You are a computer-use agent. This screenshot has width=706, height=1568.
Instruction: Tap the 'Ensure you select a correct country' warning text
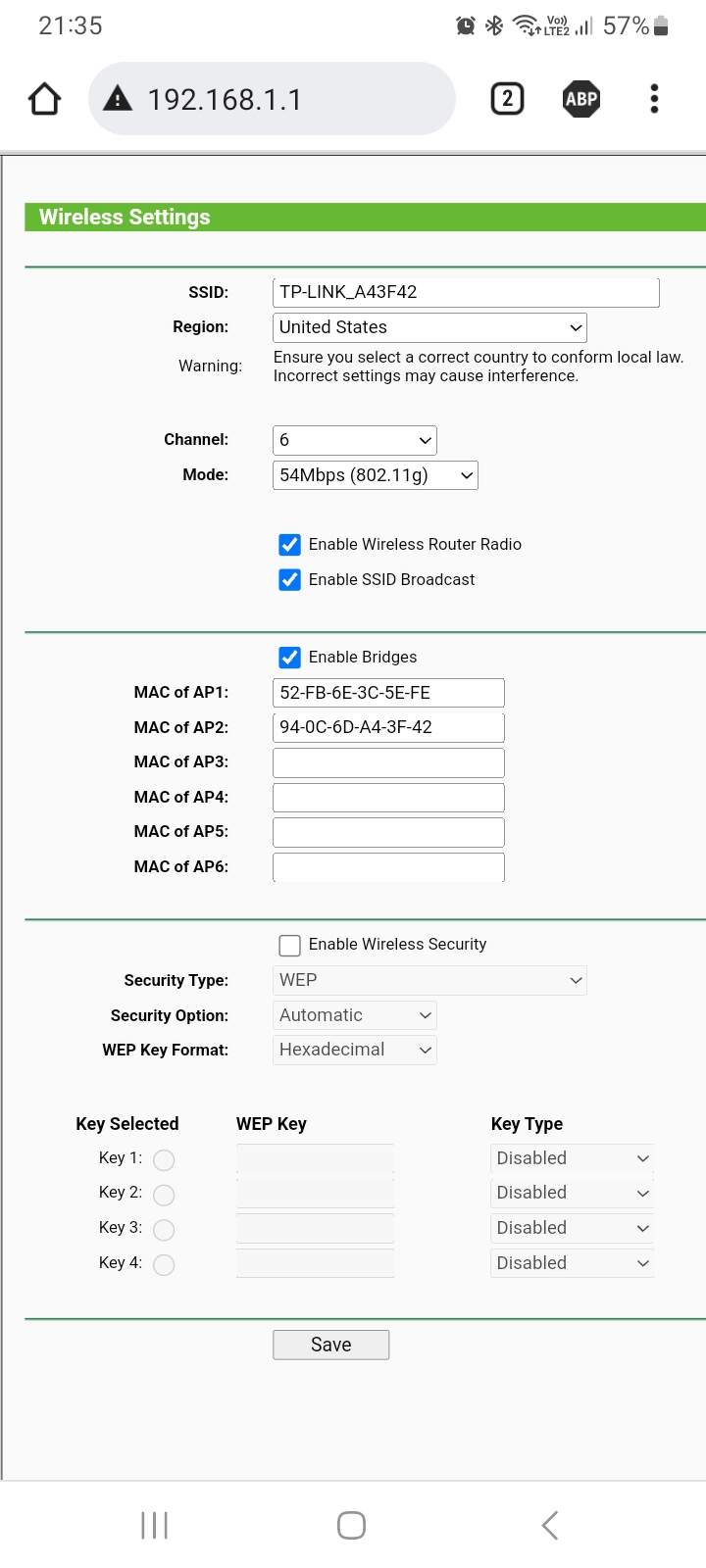point(479,367)
